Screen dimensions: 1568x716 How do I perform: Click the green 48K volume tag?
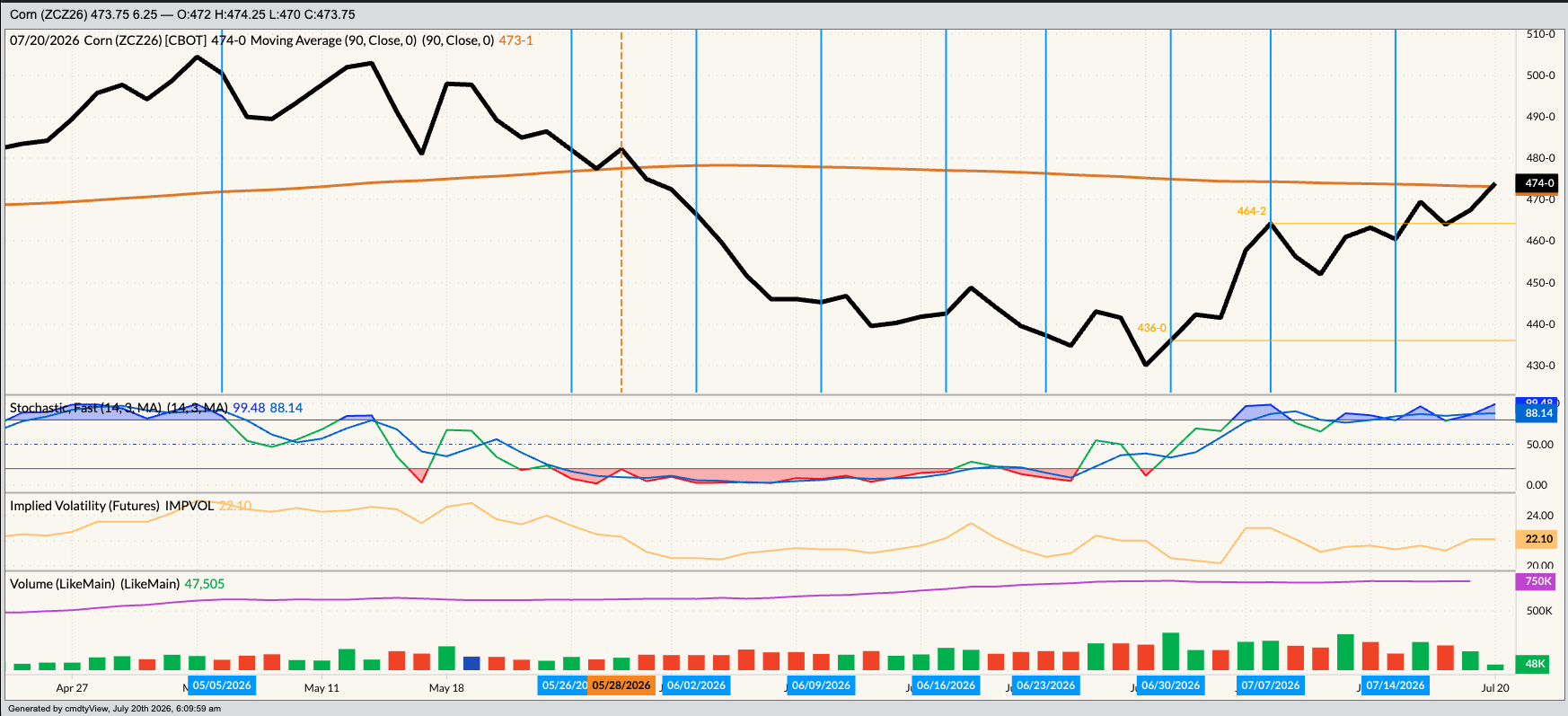coord(1538,664)
